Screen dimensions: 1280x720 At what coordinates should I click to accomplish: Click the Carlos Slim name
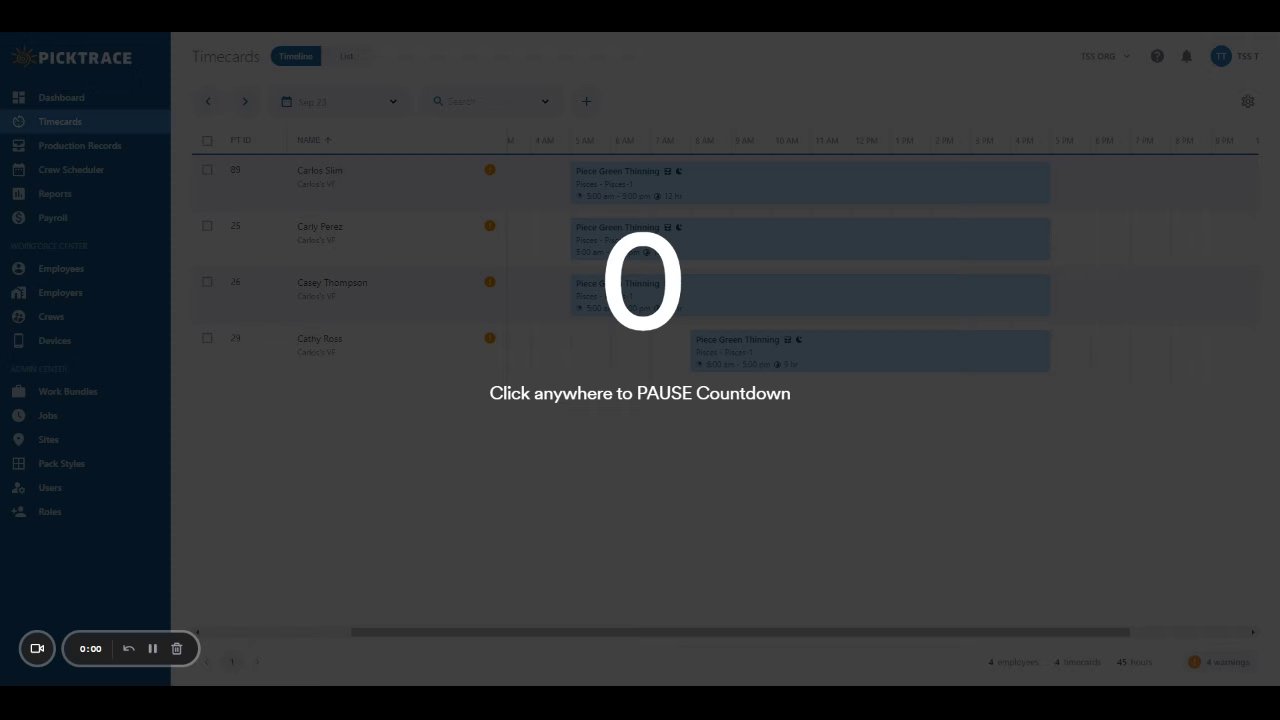[320, 170]
